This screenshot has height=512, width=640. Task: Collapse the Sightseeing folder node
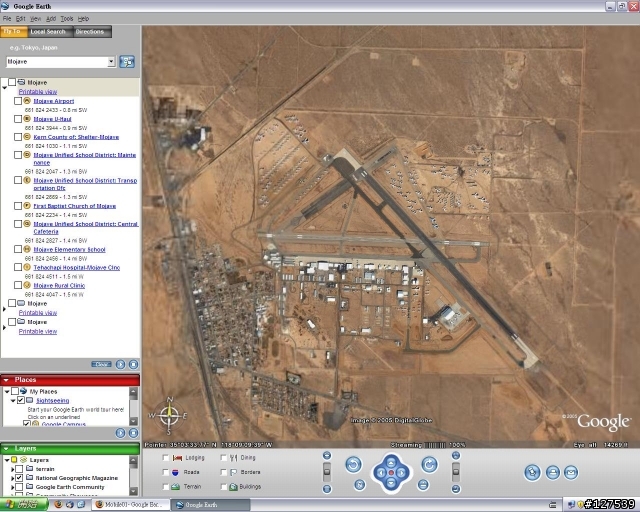tap(13, 401)
